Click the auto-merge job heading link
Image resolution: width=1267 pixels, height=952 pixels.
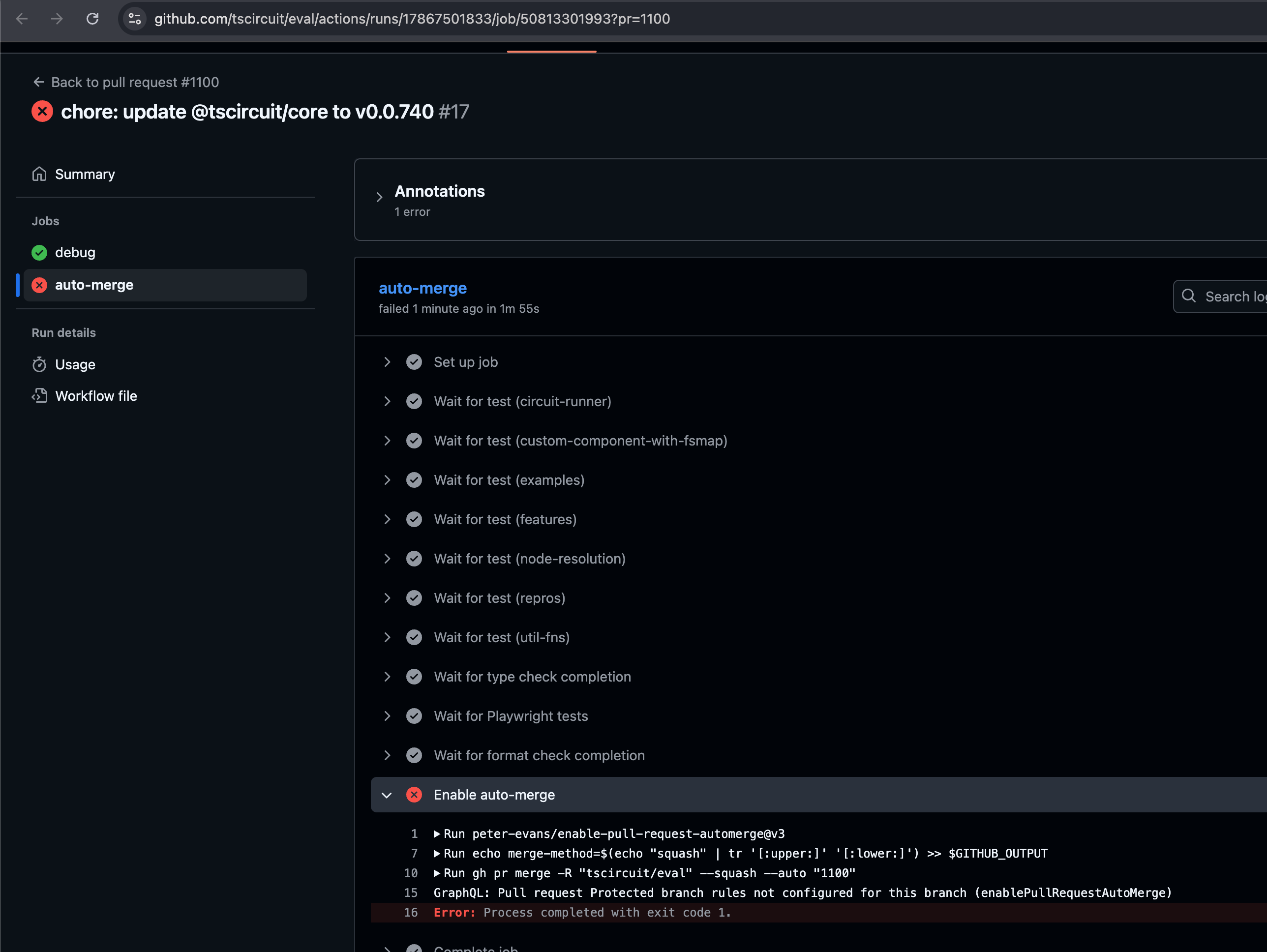[422, 288]
